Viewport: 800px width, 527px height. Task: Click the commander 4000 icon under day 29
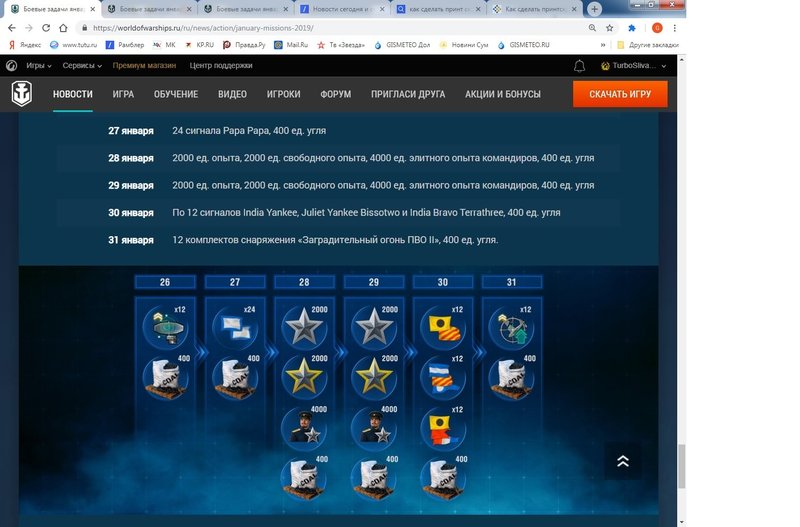(374, 428)
